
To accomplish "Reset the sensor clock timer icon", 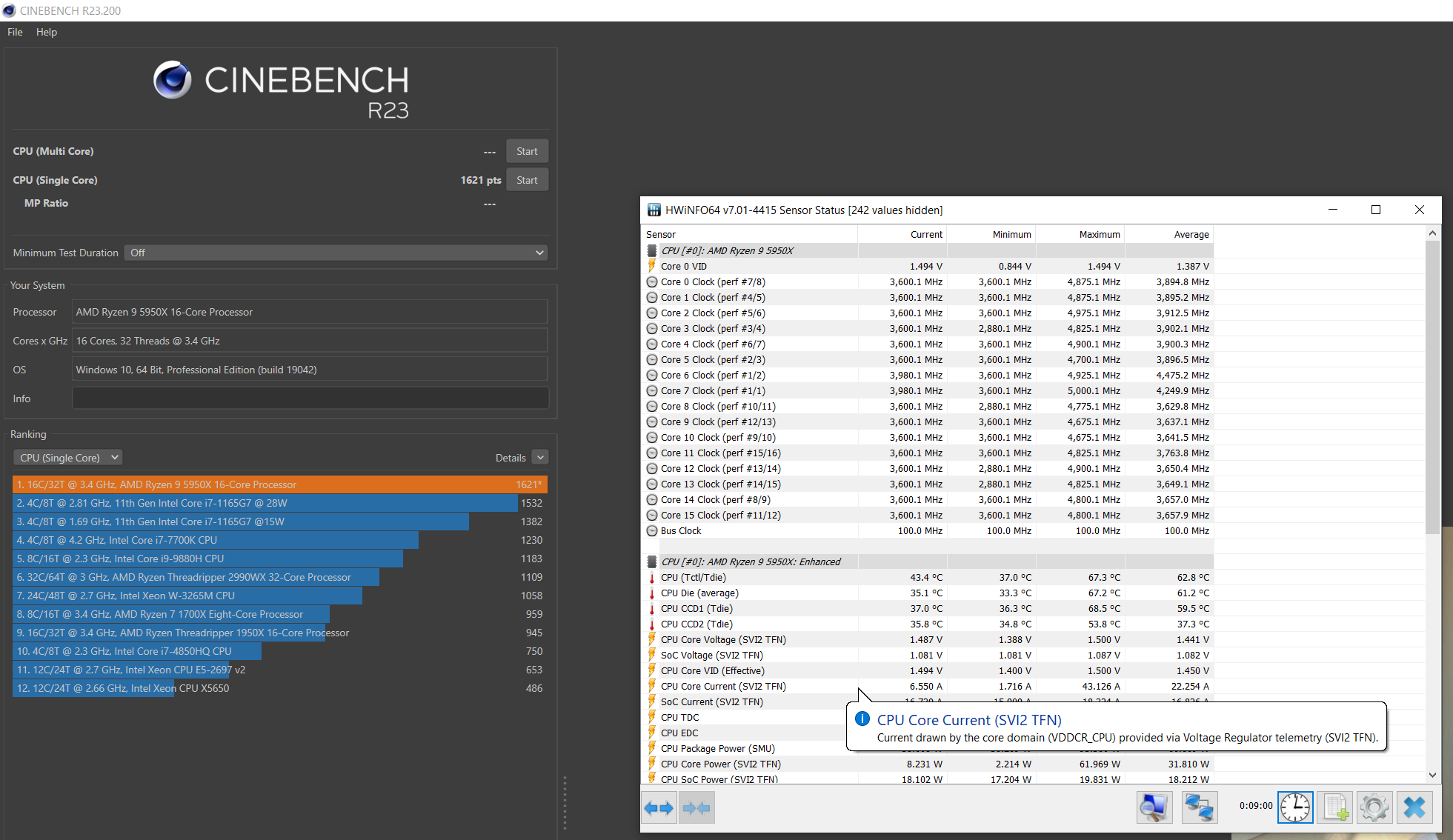I will 1294,807.
